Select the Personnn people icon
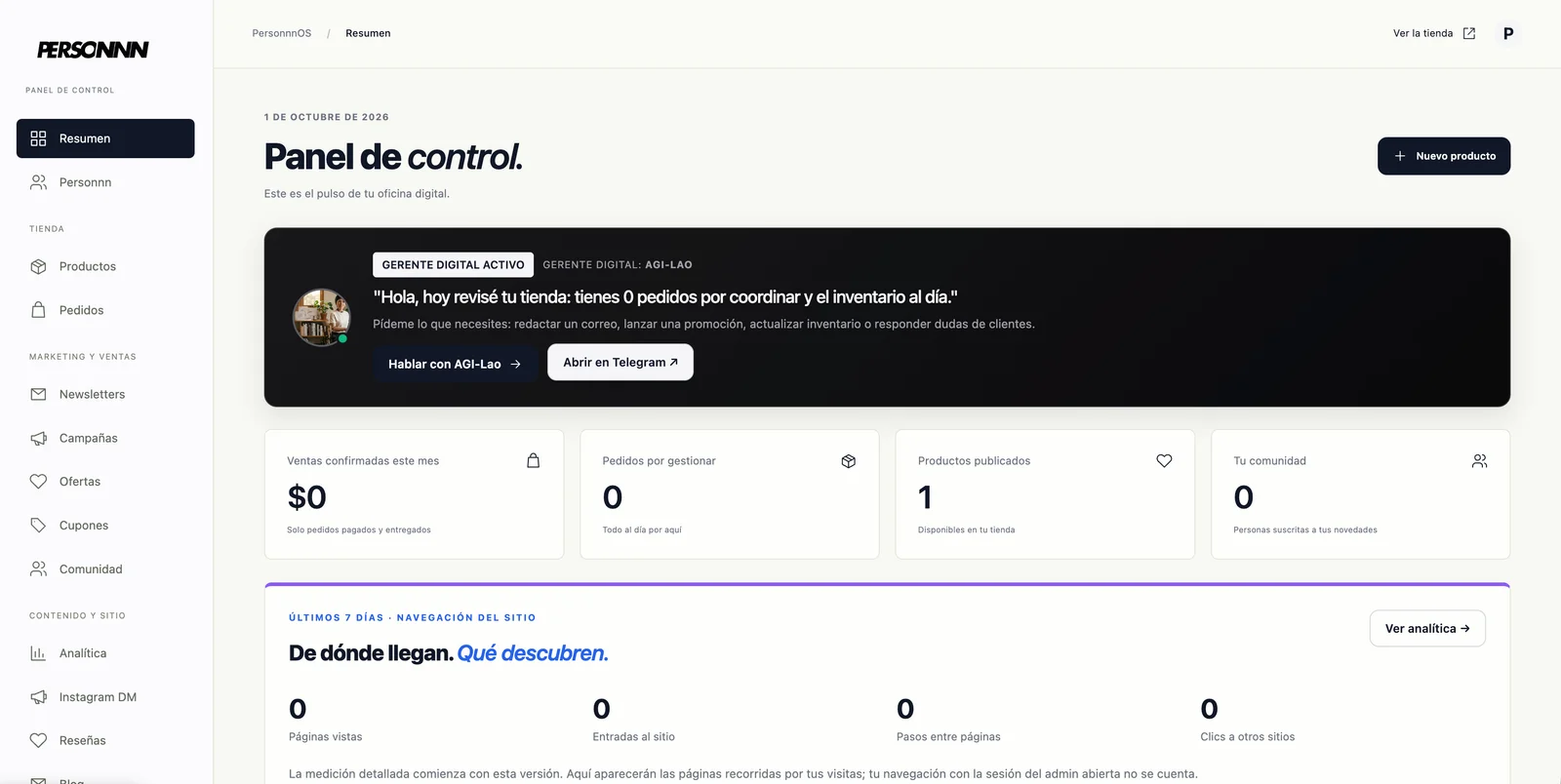 pos(38,182)
